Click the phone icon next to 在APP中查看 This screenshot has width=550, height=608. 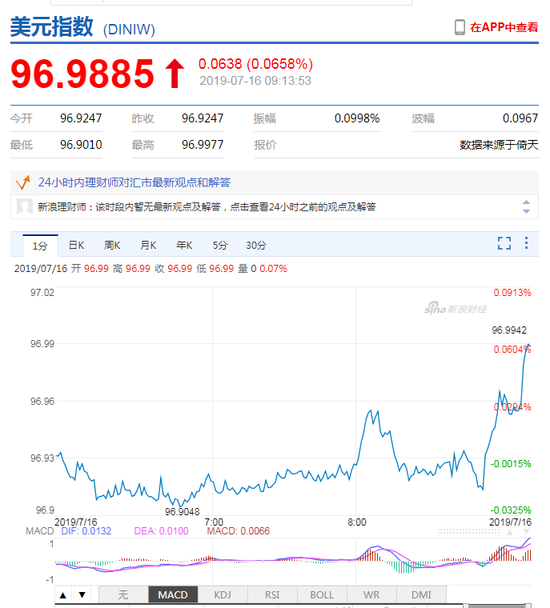tap(460, 28)
